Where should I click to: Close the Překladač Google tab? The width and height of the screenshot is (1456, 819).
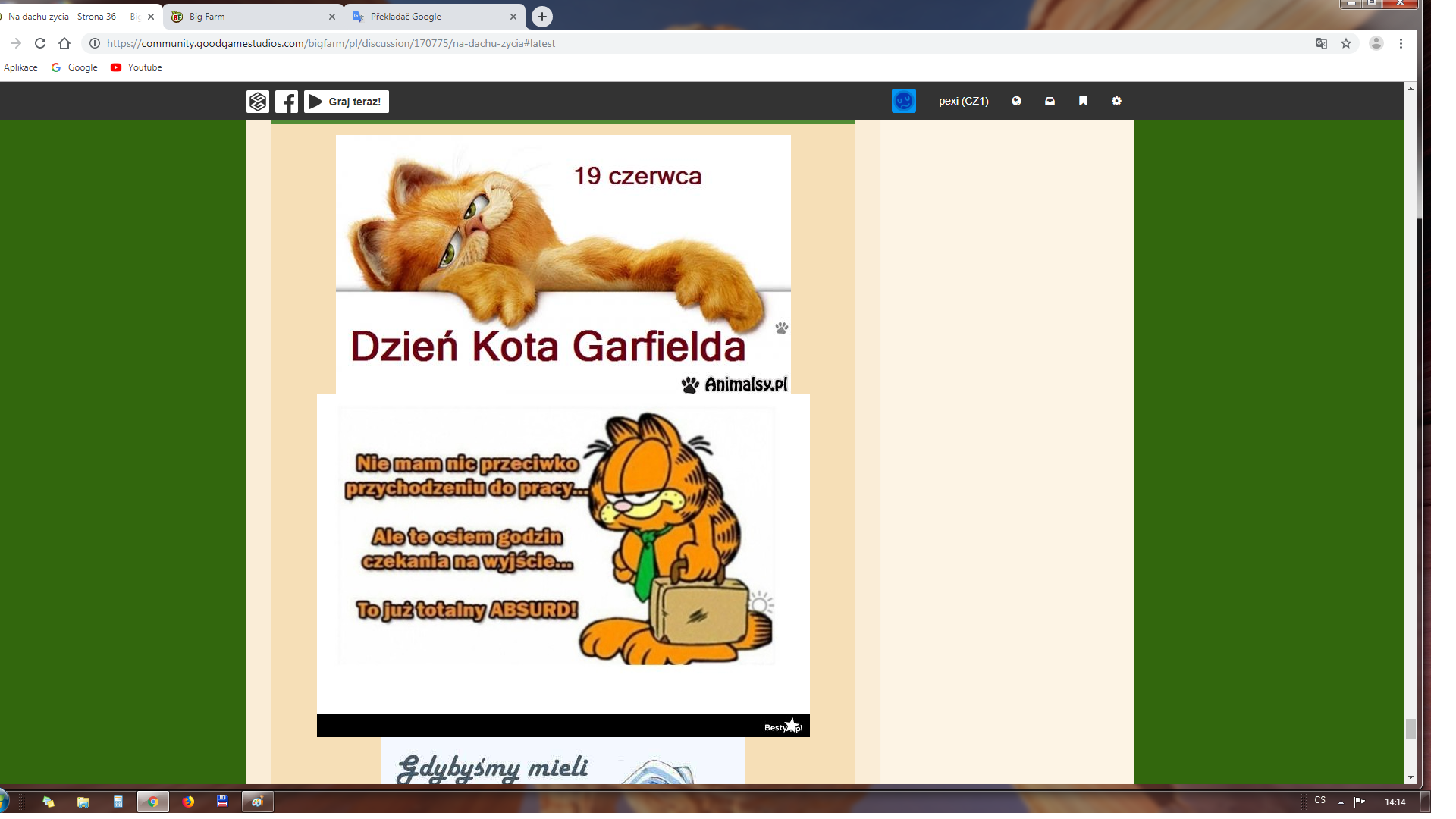coord(513,17)
